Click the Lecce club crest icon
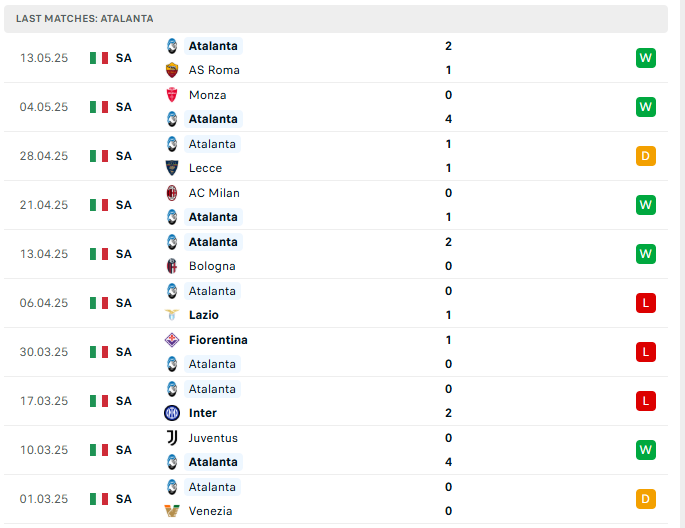This screenshot has width=685, height=528. coord(172,168)
